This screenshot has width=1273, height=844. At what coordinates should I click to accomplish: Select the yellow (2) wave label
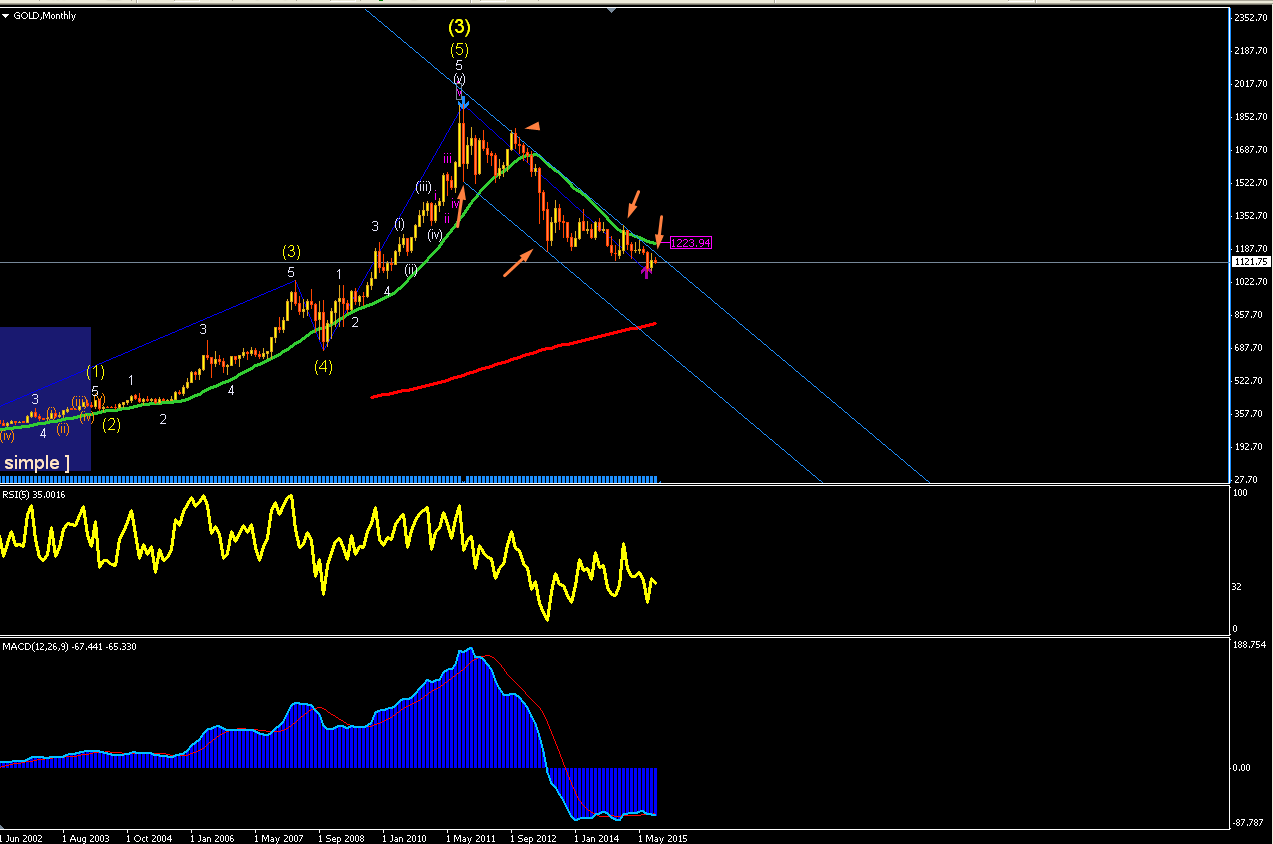point(111,424)
